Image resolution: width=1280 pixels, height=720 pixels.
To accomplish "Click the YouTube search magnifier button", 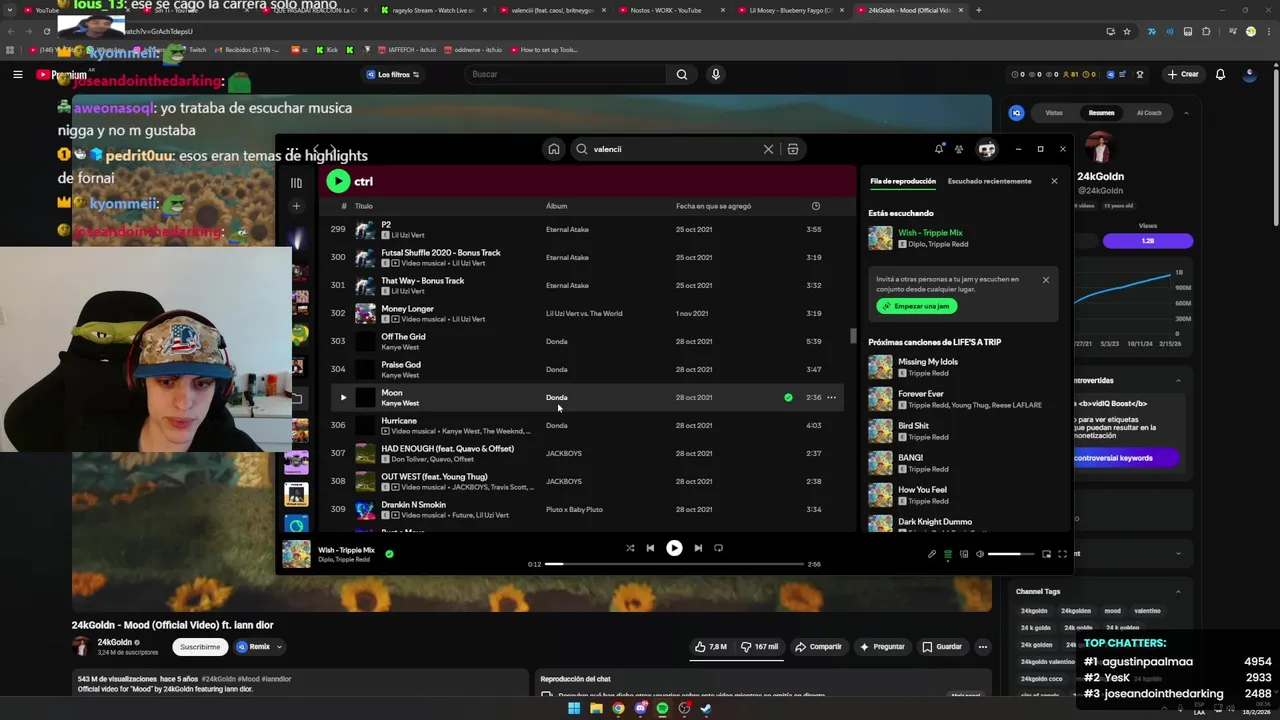I will pyautogui.click(x=681, y=74).
